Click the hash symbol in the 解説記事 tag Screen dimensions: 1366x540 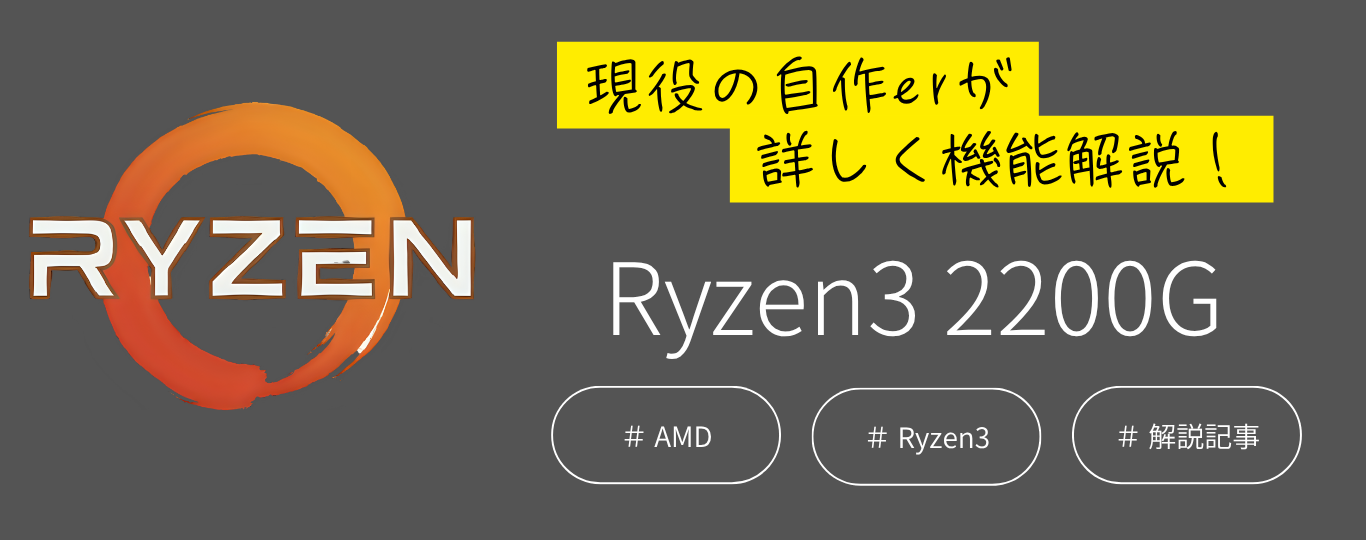[x=1127, y=437]
